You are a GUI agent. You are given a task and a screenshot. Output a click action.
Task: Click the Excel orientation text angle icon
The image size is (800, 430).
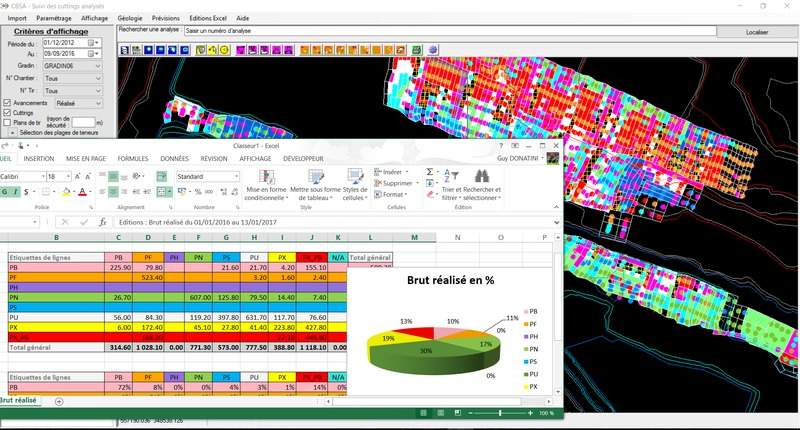pos(136,176)
